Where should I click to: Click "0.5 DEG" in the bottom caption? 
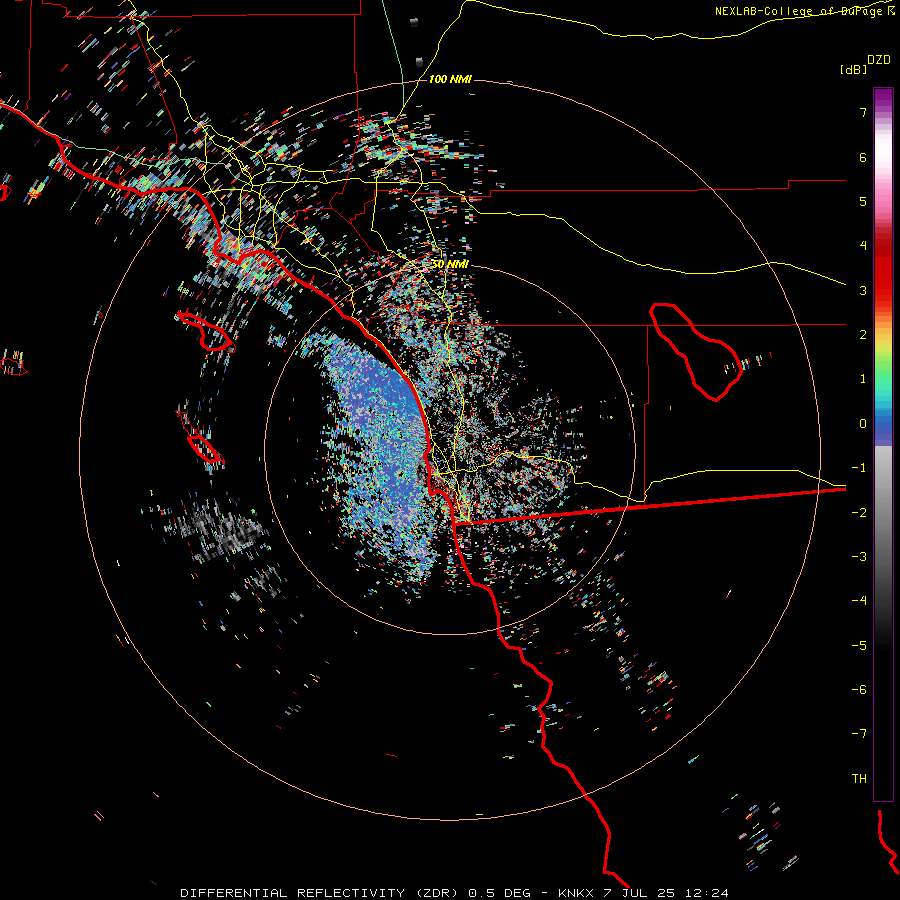(499, 893)
